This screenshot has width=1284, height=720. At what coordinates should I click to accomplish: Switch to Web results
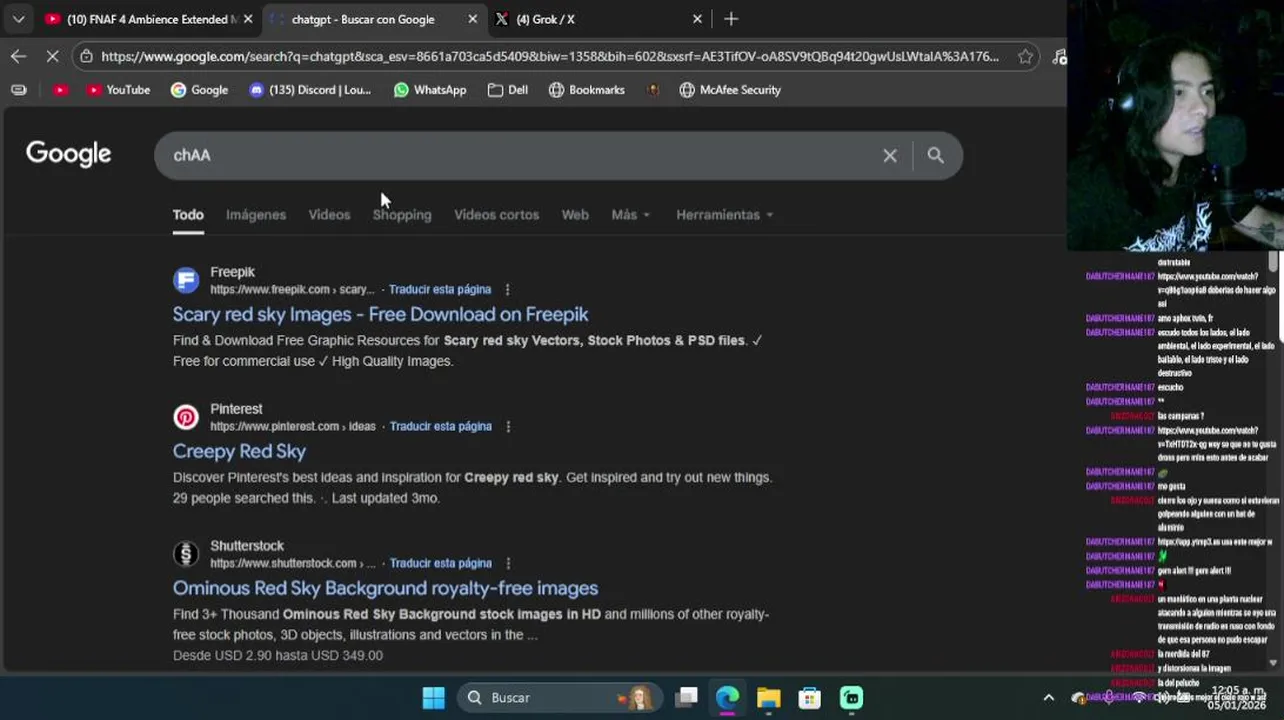(x=575, y=215)
